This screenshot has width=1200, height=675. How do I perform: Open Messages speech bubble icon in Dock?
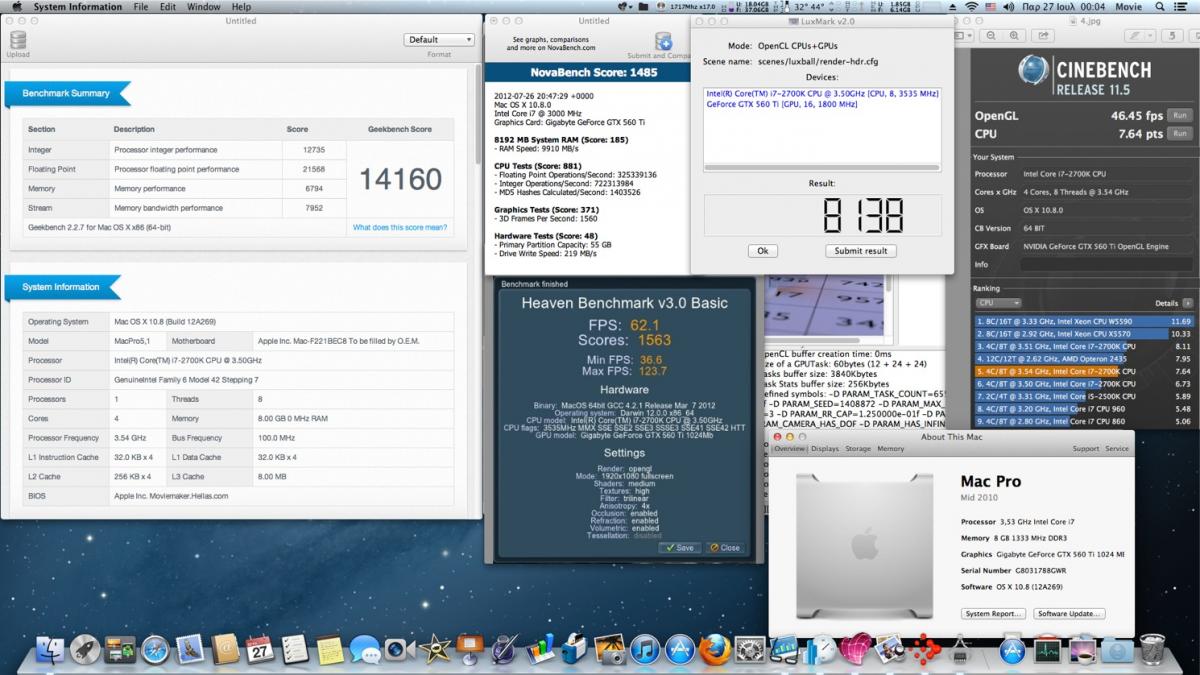coord(364,651)
